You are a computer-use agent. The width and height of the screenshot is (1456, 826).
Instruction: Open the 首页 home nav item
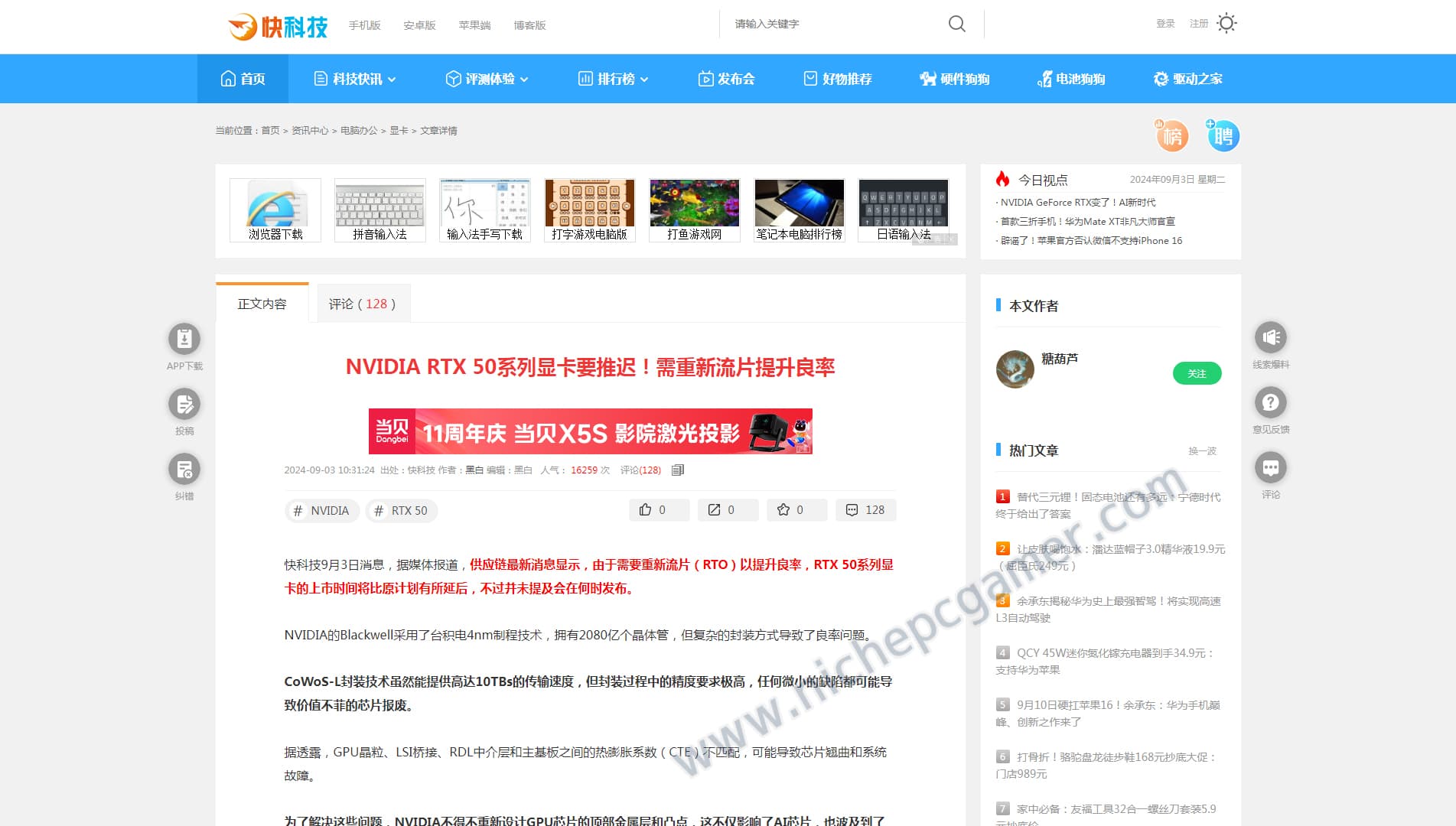[x=243, y=79]
